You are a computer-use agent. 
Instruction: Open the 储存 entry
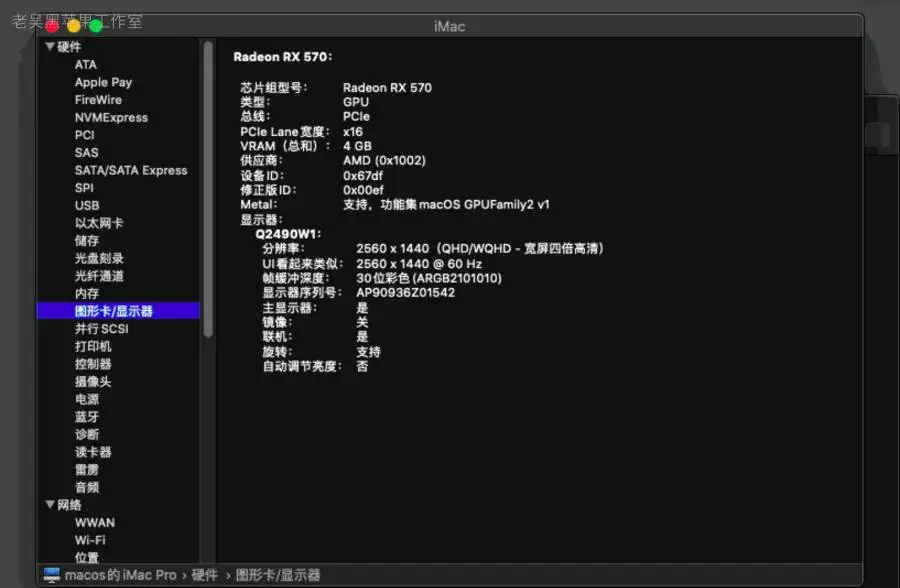pyautogui.click(x=87, y=241)
